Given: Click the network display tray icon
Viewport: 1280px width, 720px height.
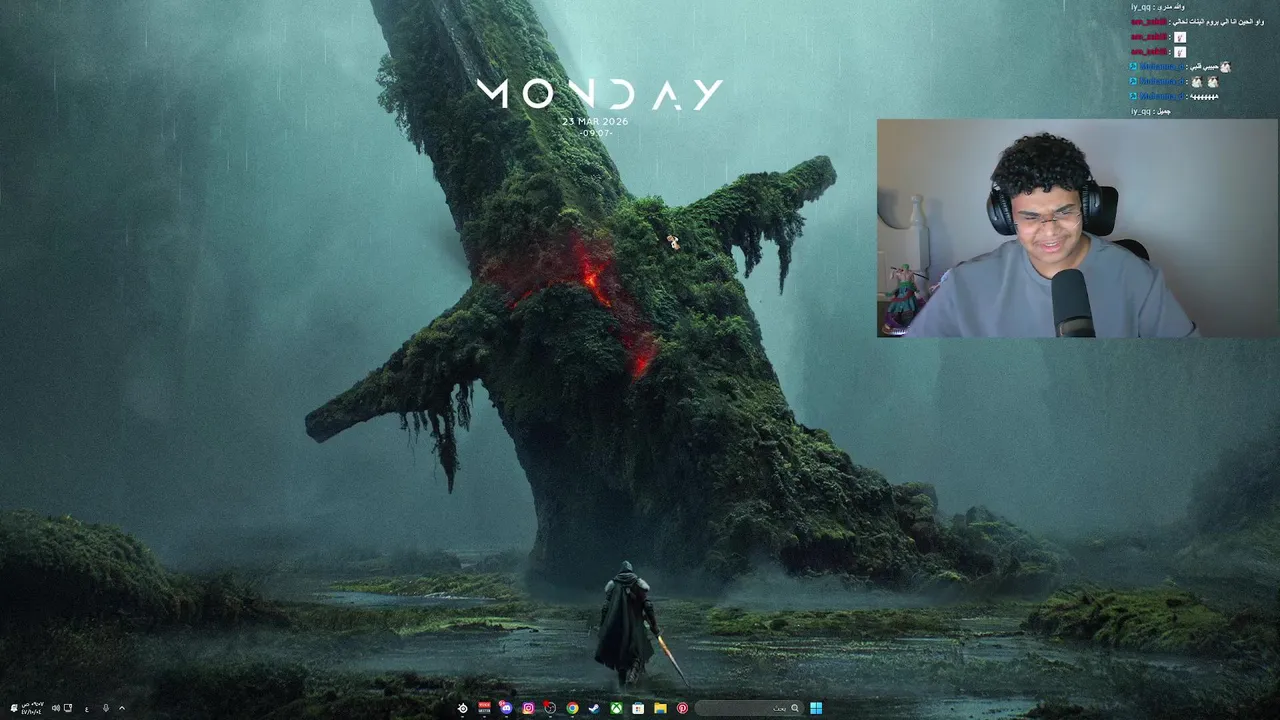Looking at the screenshot, I should 68,708.
